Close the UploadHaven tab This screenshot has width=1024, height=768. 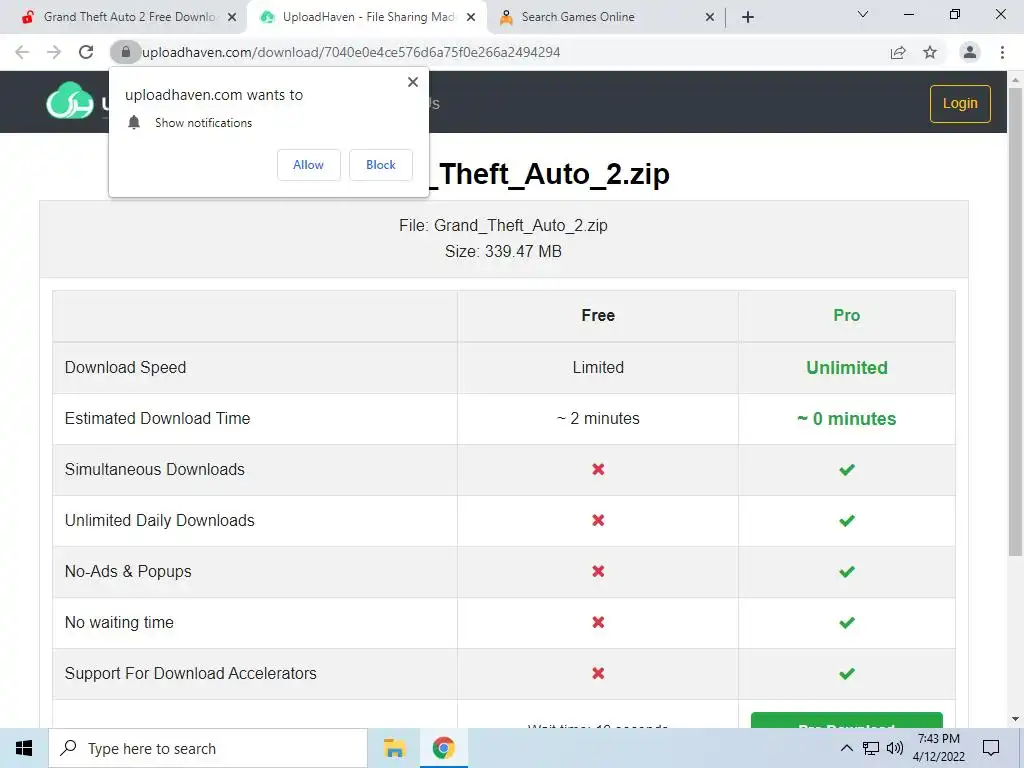(x=471, y=17)
